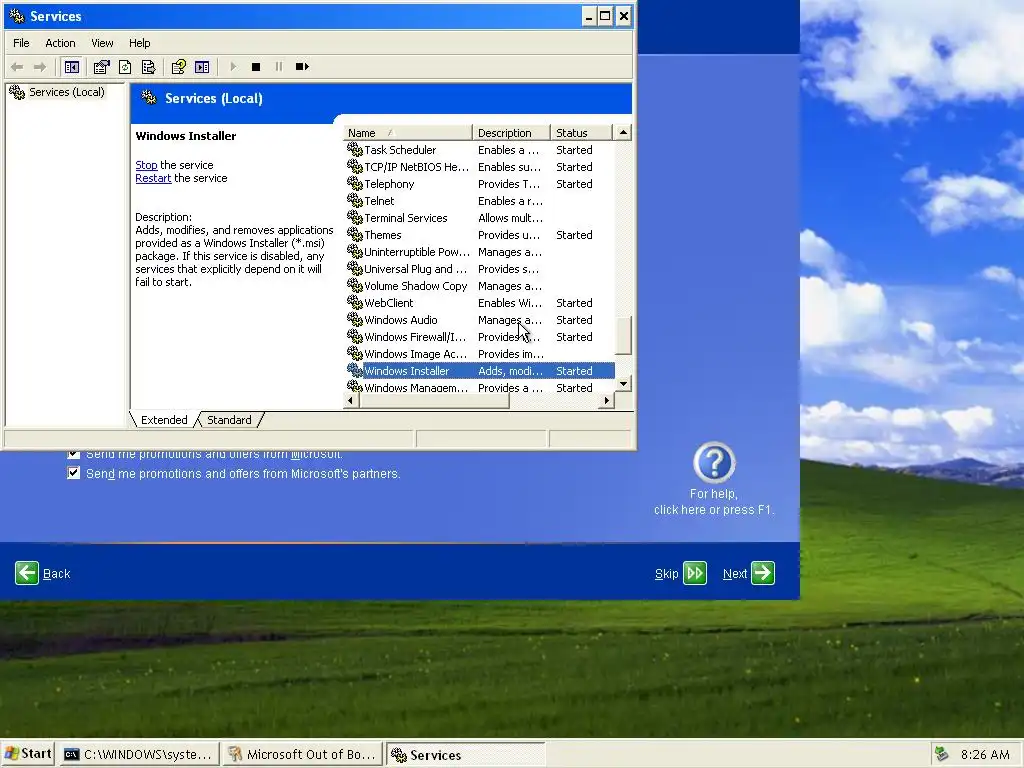Viewport: 1024px width, 768px height.
Task: Click the green Back arrow icon
Action: coord(27,573)
